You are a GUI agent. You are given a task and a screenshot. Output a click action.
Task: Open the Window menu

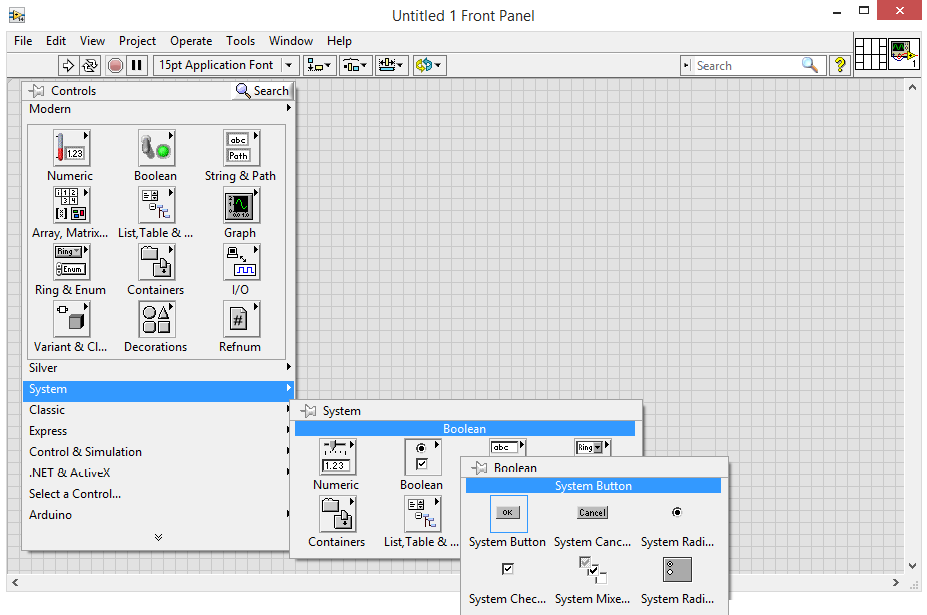[x=291, y=41]
